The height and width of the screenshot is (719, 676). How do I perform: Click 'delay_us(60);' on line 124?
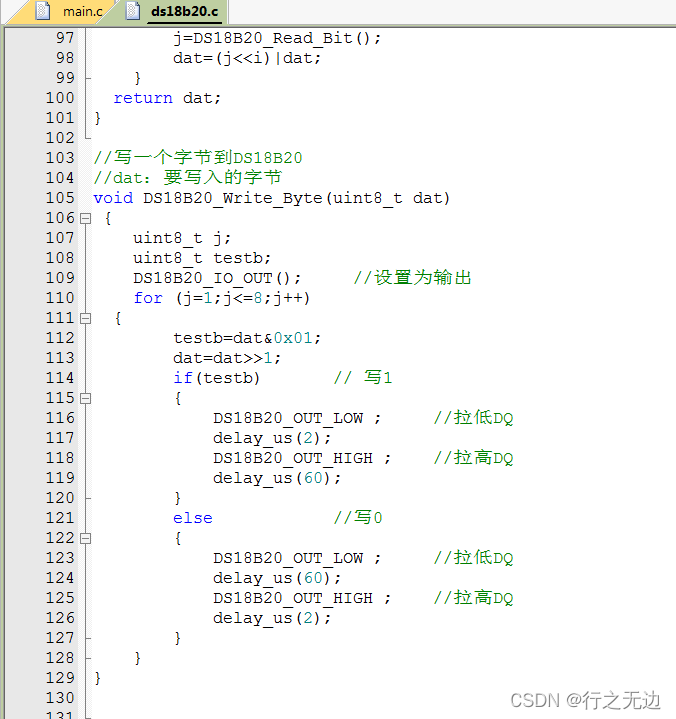click(277, 578)
